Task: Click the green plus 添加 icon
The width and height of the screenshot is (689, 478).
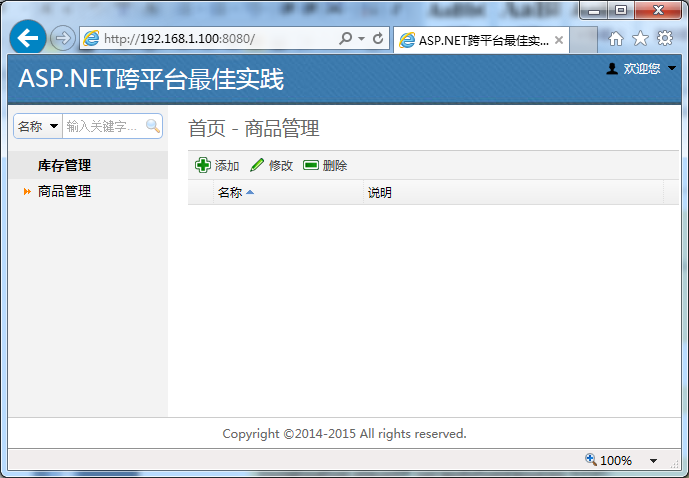Action: 203,165
